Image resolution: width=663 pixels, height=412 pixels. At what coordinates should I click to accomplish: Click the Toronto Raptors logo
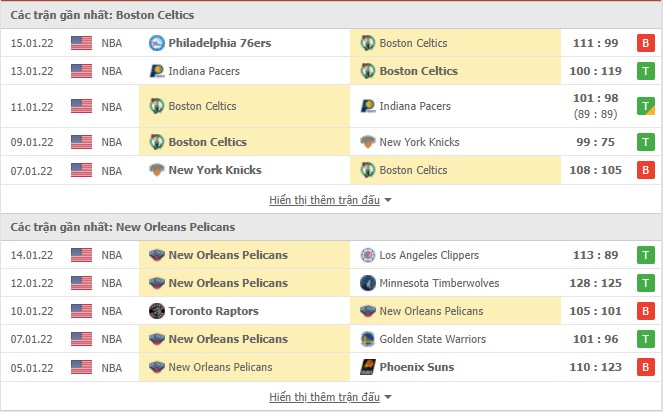[156, 311]
